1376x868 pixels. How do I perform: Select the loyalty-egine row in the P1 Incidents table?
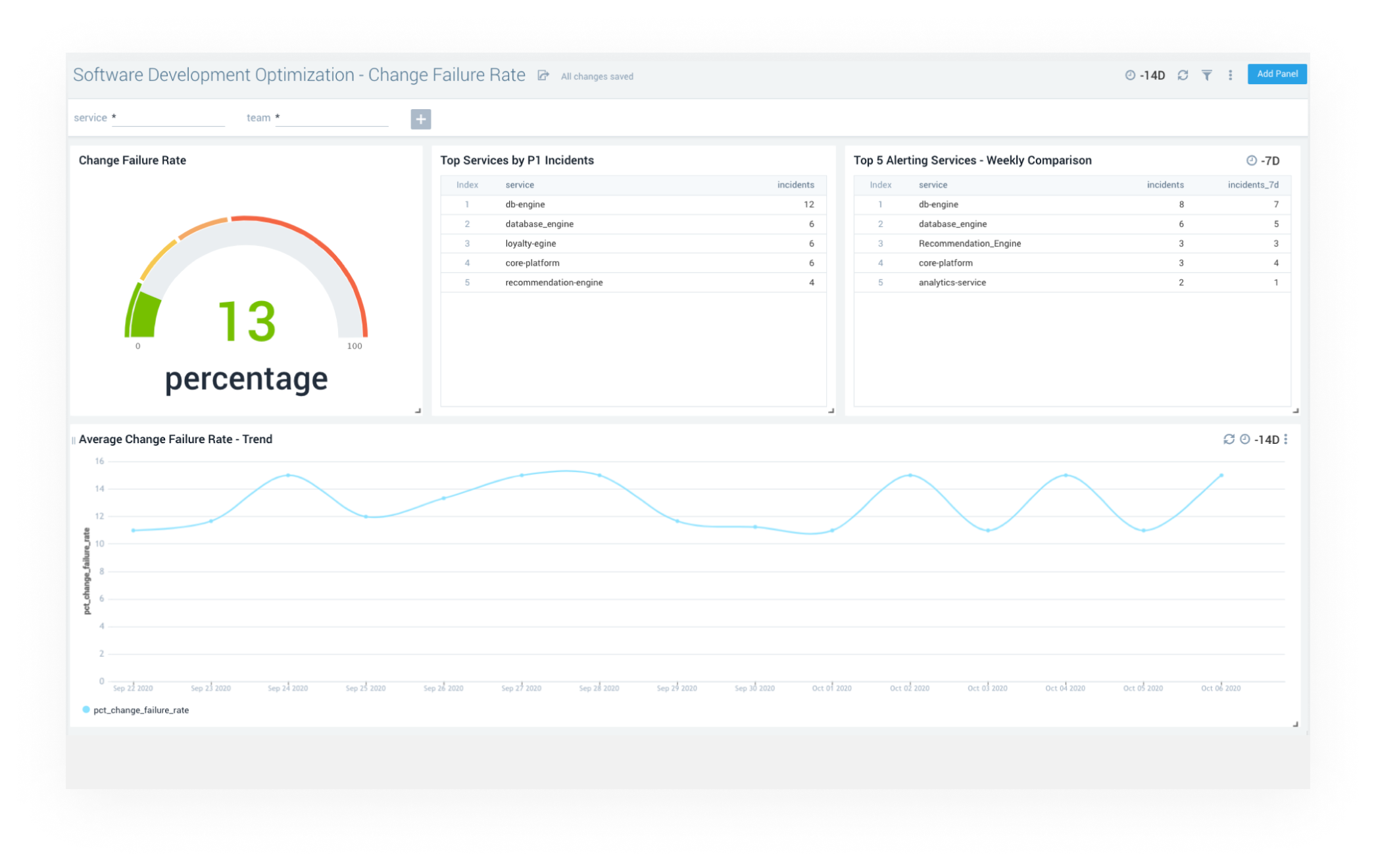pyautogui.click(x=633, y=244)
